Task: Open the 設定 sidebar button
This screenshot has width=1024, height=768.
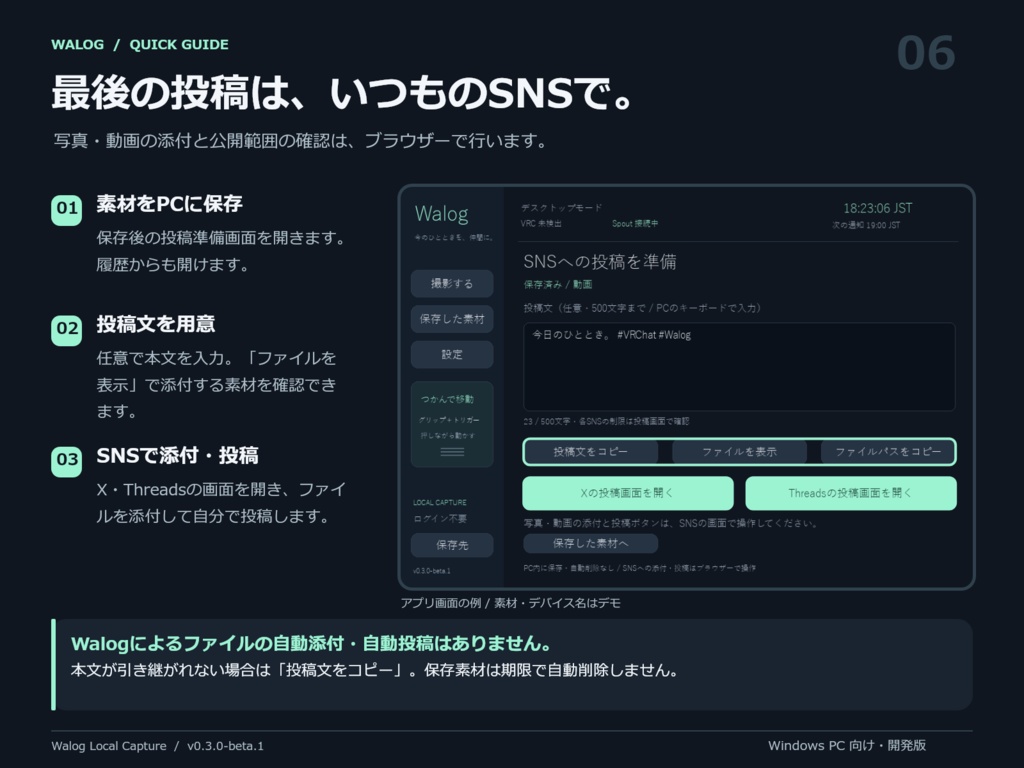Action: pos(452,354)
